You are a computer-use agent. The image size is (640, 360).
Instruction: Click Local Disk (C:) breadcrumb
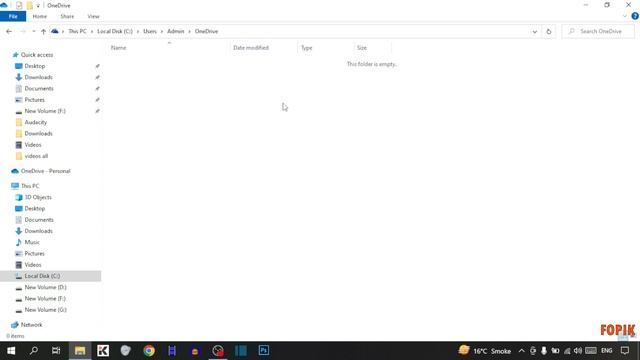click(x=115, y=31)
